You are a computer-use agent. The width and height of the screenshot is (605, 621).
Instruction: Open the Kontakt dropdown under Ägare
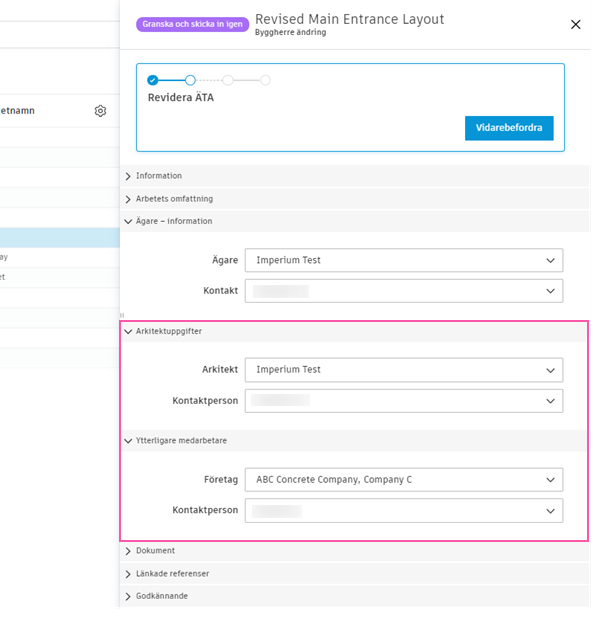tap(403, 291)
